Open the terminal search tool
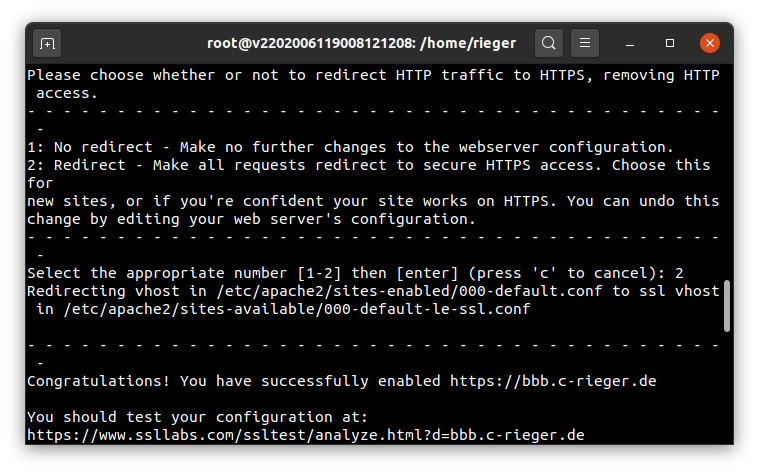 548,44
